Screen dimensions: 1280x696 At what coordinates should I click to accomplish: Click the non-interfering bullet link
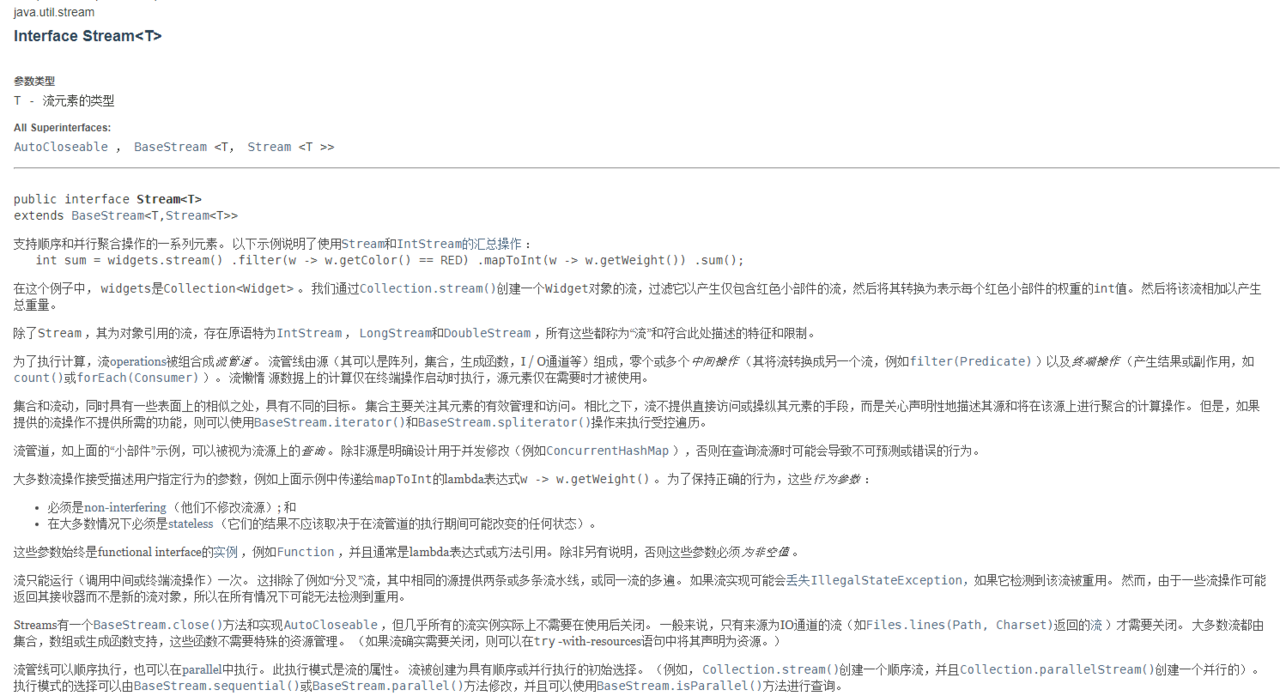point(125,508)
